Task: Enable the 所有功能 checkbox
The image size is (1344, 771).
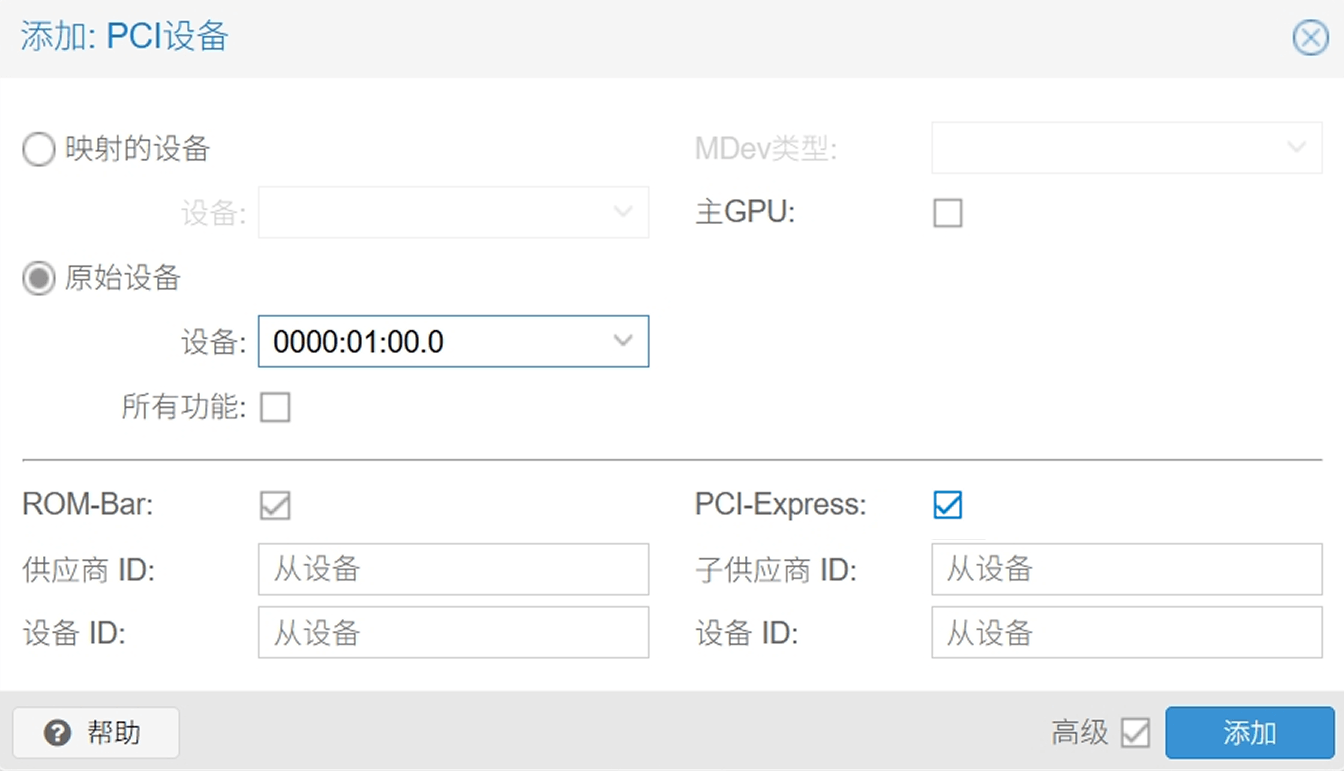Action: click(x=275, y=407)
